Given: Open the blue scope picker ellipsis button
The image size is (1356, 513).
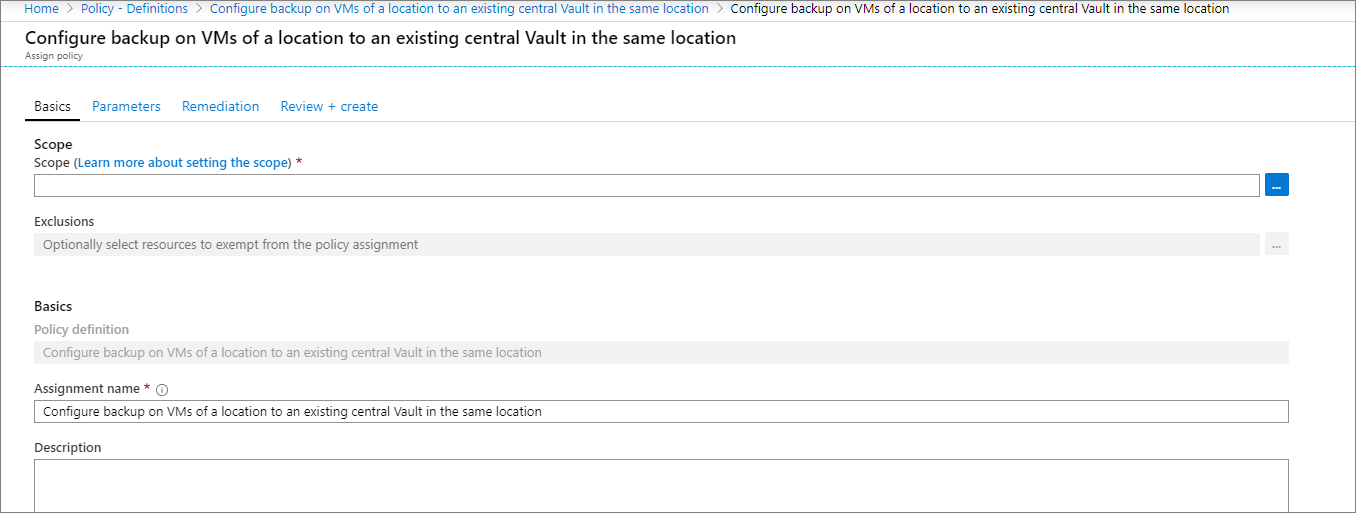Looking at the screenshot, I should click(x=1276, y=185).
